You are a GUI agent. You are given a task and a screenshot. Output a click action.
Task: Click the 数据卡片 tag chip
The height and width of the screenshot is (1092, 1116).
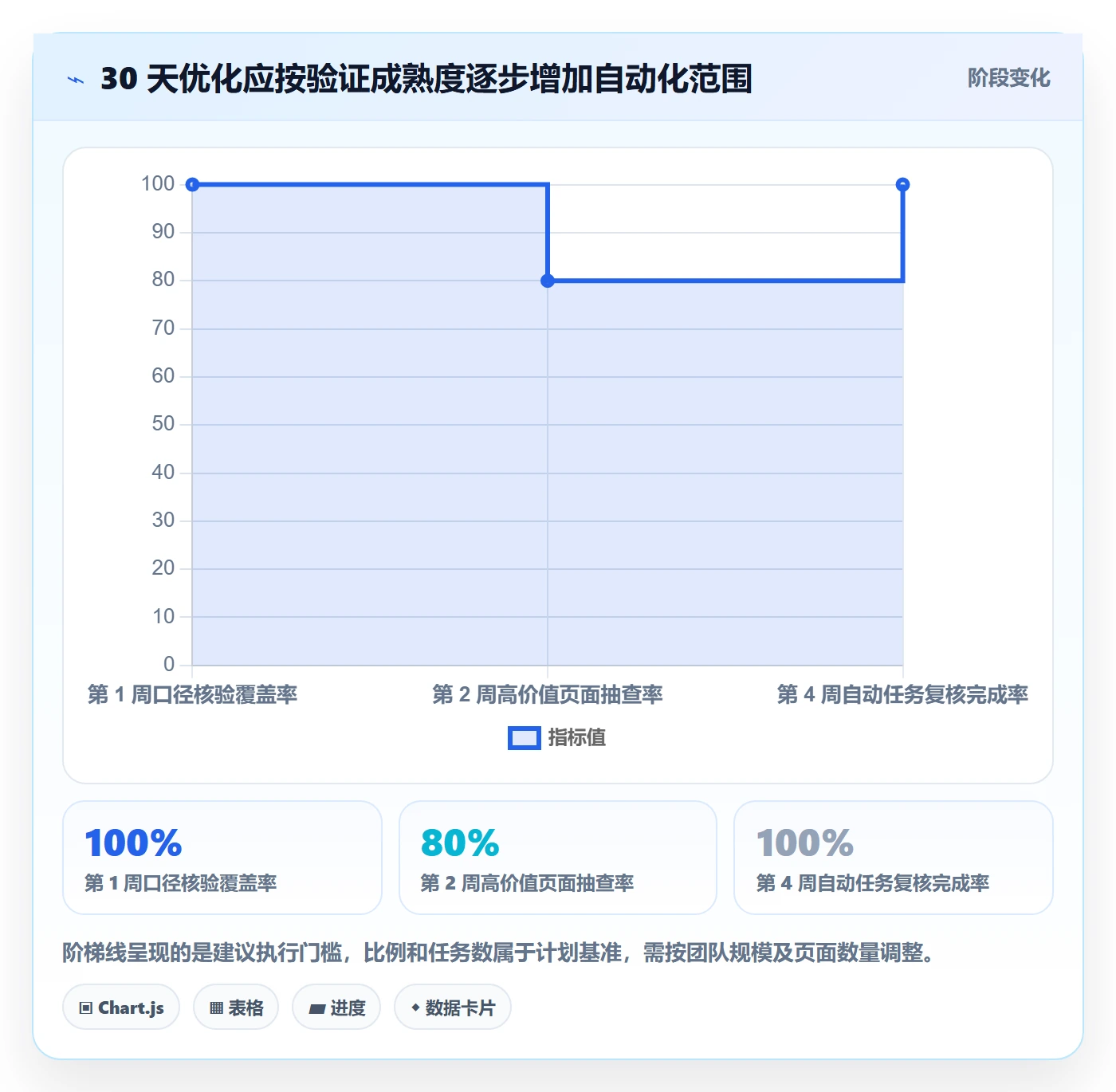[x=453, y=1008]
